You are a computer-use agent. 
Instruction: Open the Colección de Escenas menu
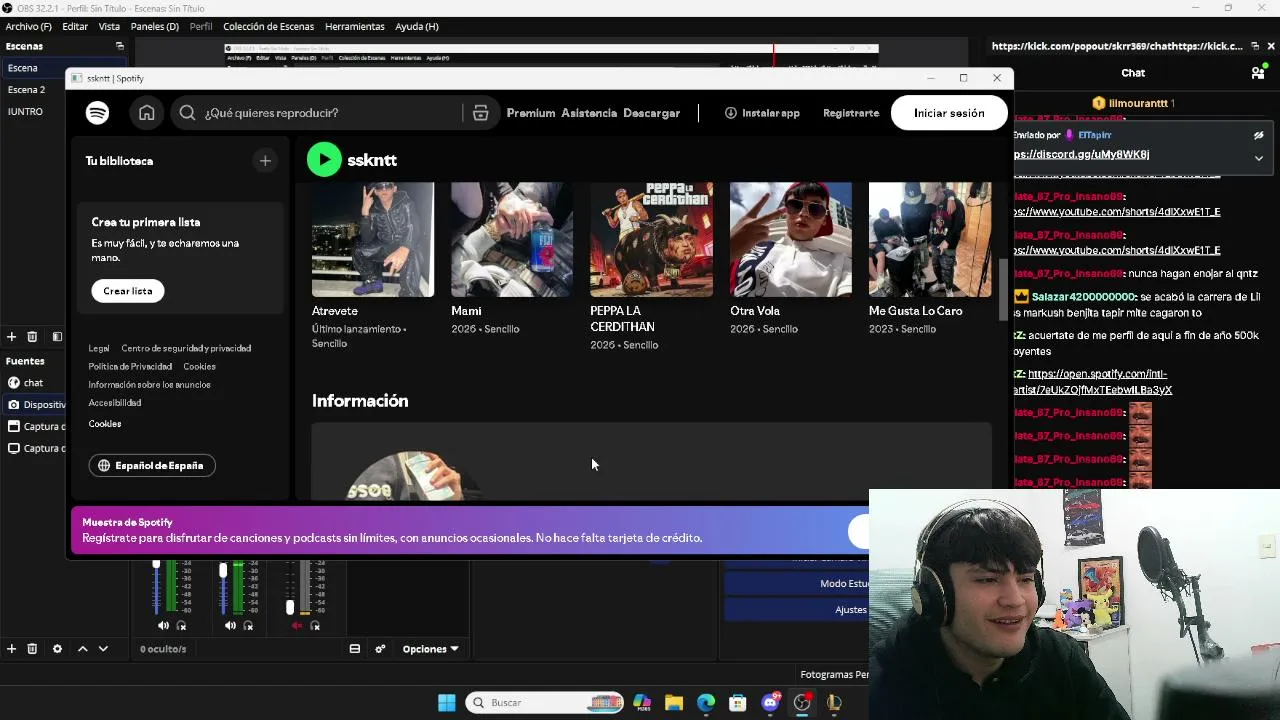(268, 26)
